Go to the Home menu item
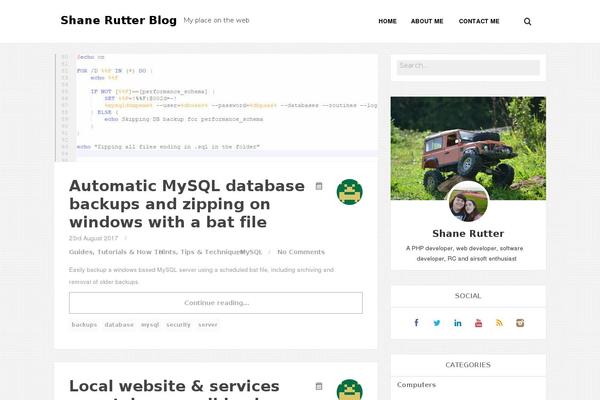This screenshot has width=600, height=400. point(387,21)
